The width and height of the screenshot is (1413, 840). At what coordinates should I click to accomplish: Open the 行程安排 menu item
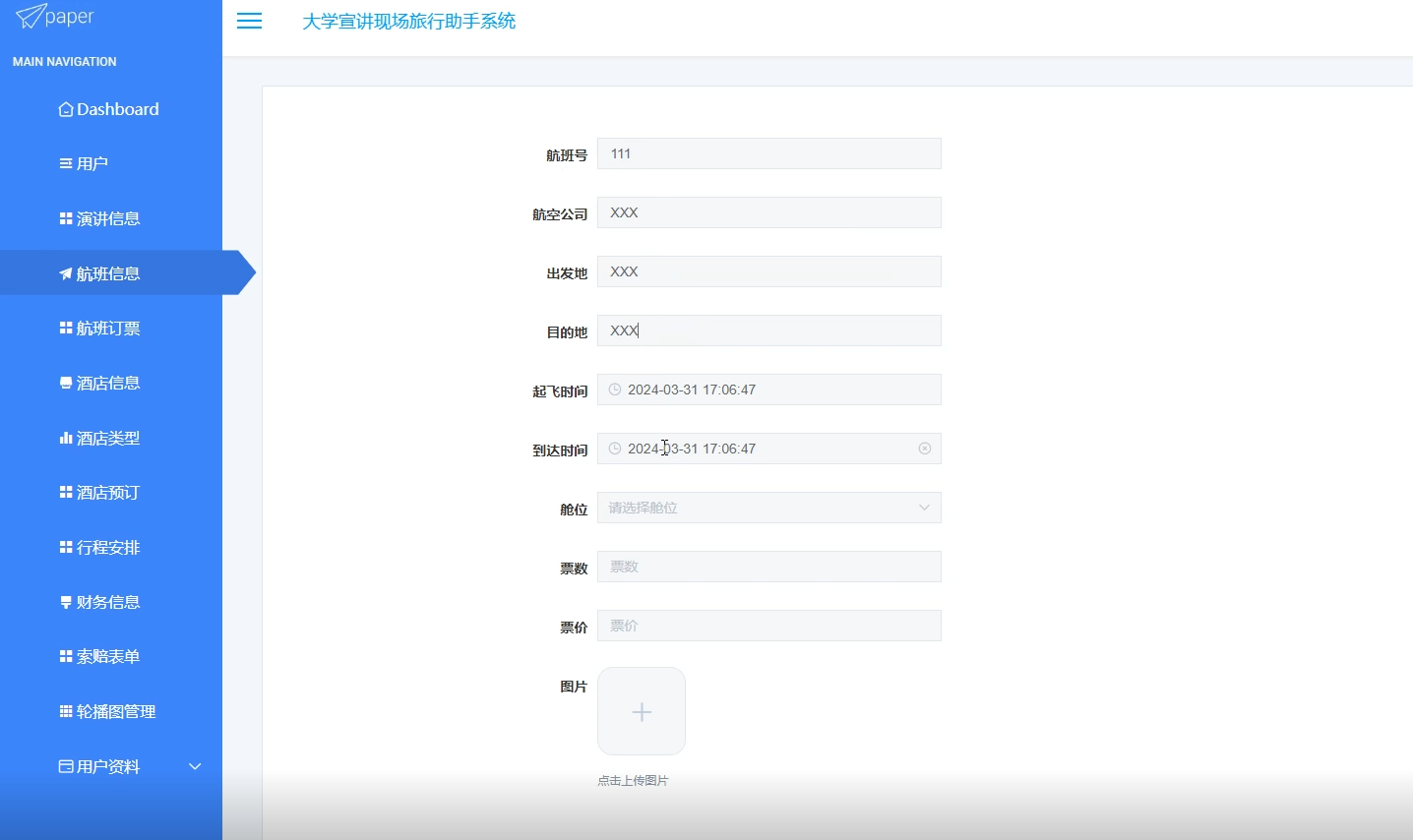click(x=111, y=547)
